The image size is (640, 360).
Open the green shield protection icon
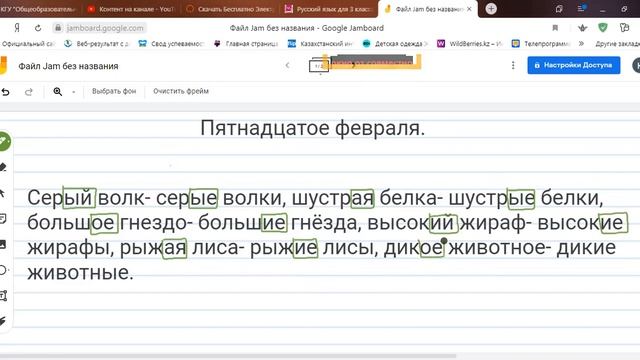602,27
